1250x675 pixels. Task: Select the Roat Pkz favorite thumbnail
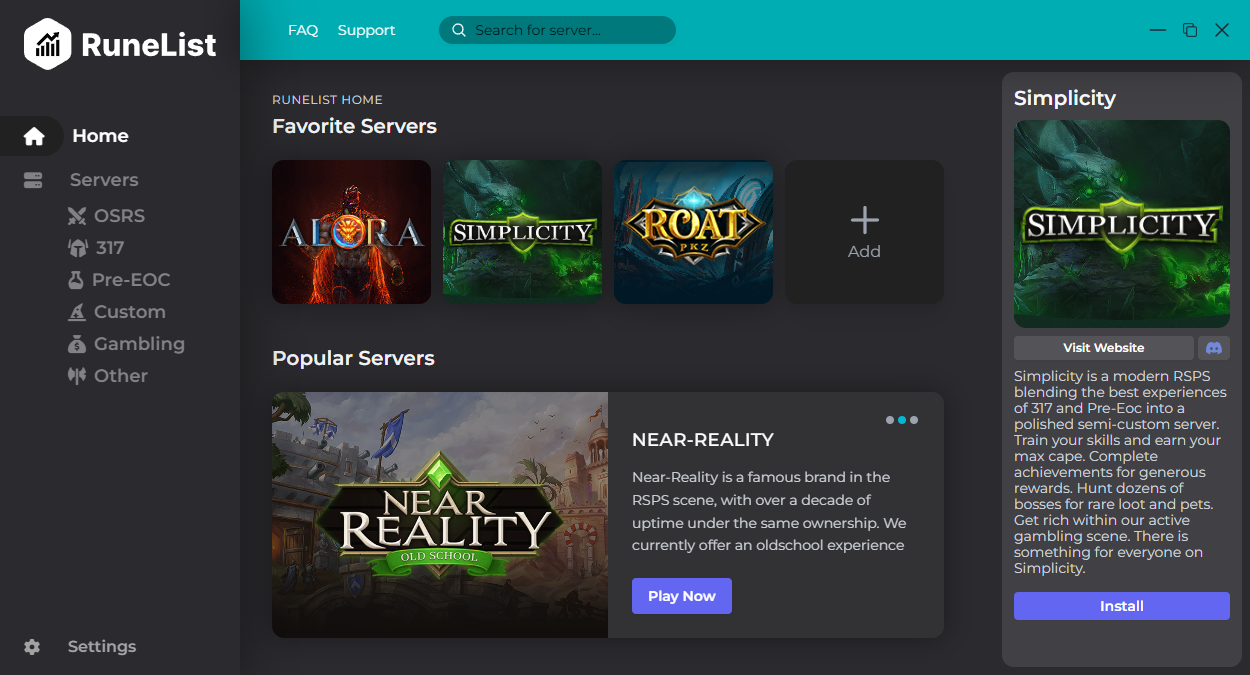pos(693,232)
